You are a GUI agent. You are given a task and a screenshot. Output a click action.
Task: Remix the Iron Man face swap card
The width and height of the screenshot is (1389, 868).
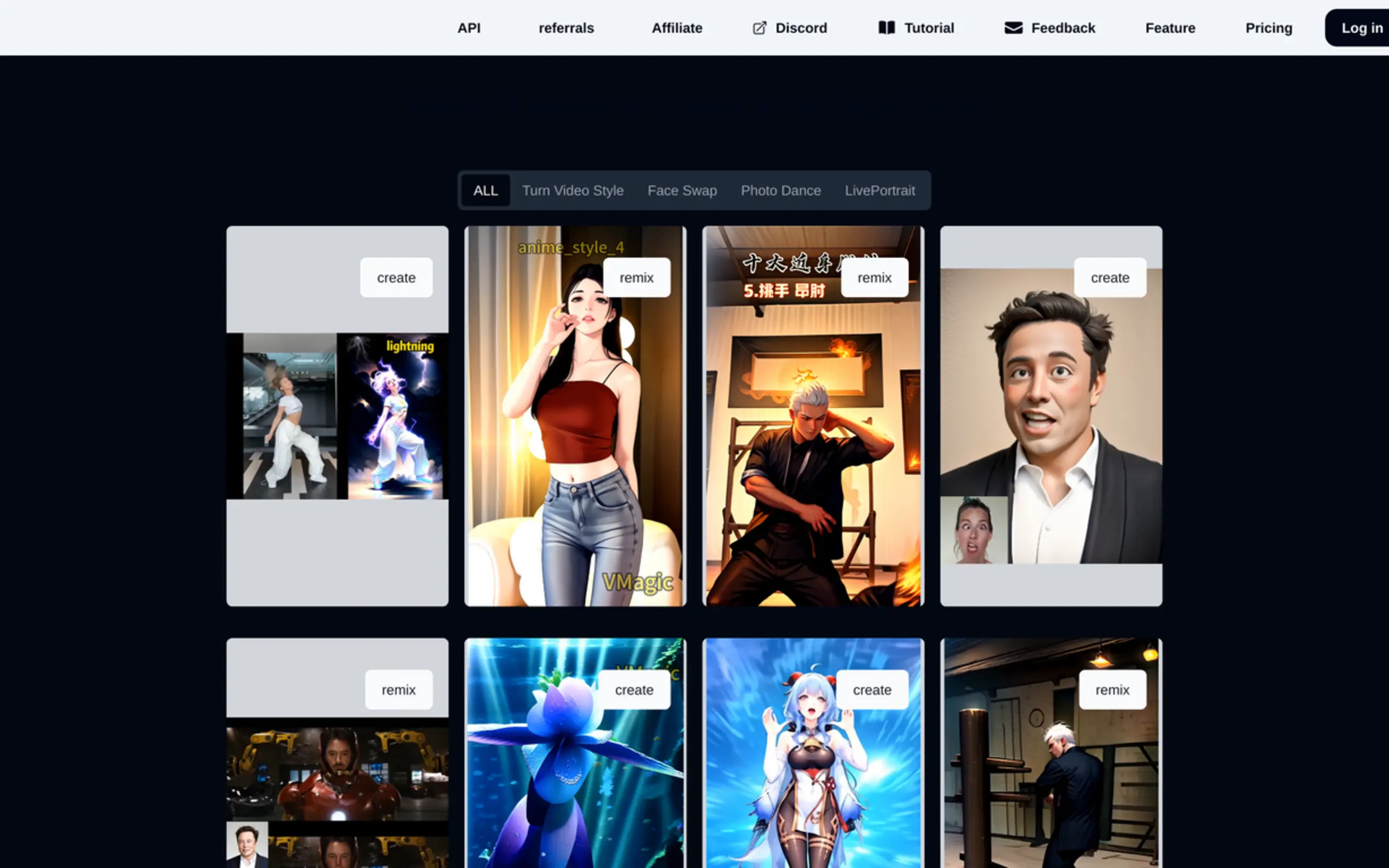[398, 690]
